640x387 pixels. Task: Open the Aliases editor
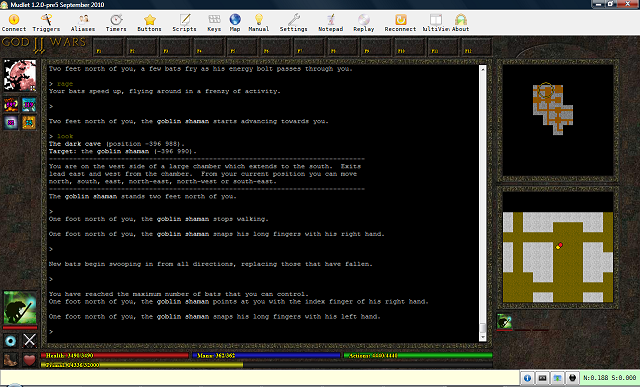tap(83, 23)
